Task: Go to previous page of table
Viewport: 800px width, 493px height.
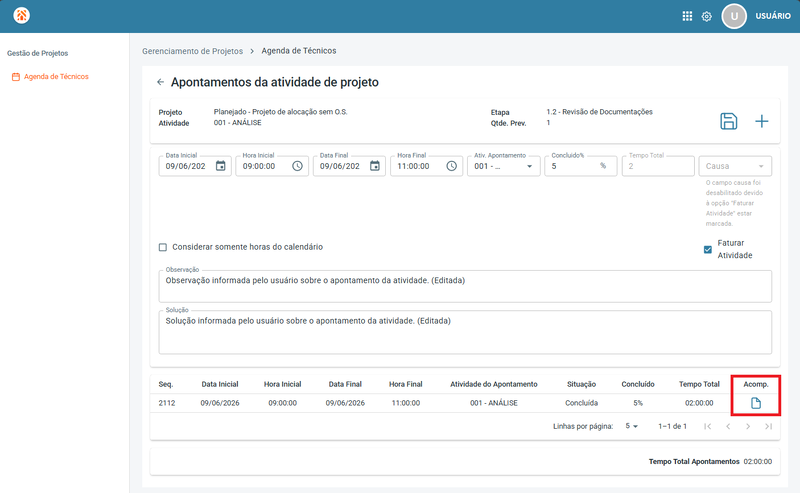Action: (x=728, y=426)
